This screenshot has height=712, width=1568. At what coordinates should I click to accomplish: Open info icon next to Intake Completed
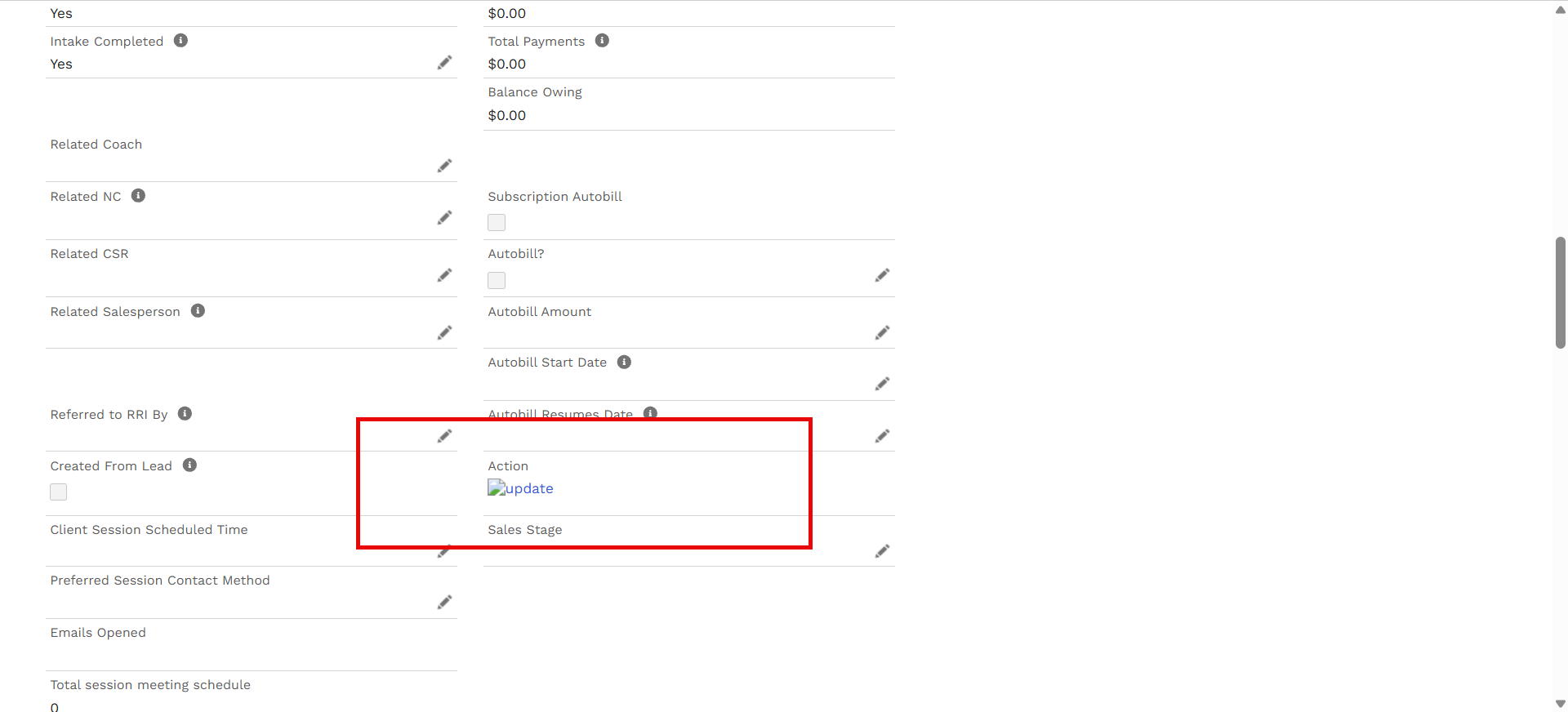tap(180, 41)
